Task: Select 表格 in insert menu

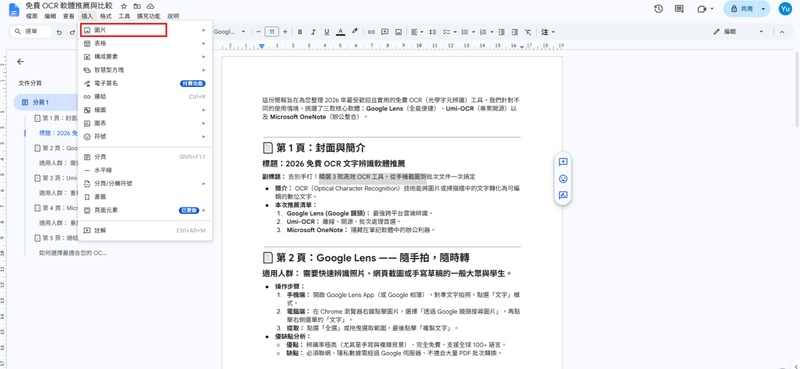Action: 145,43
